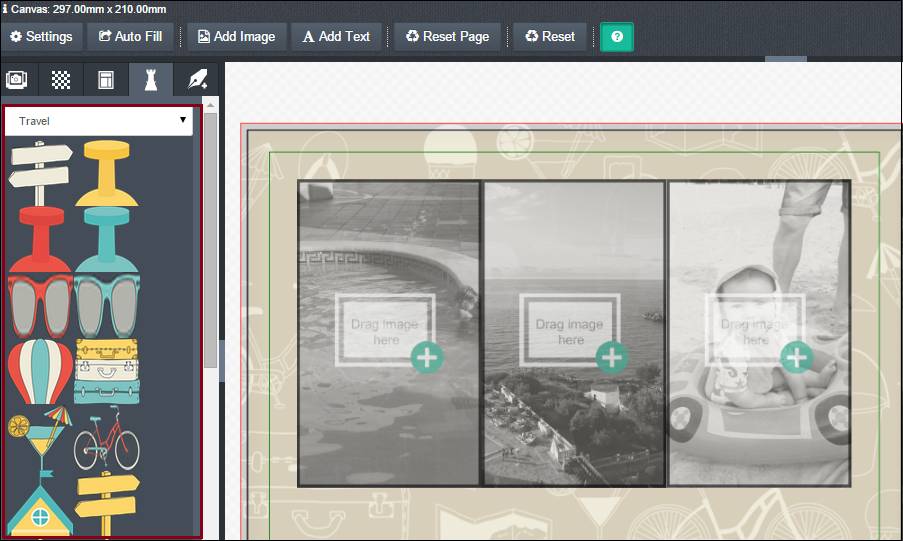Click the Auto Fill button
903x541 pixels.
(x=130, y=37)
